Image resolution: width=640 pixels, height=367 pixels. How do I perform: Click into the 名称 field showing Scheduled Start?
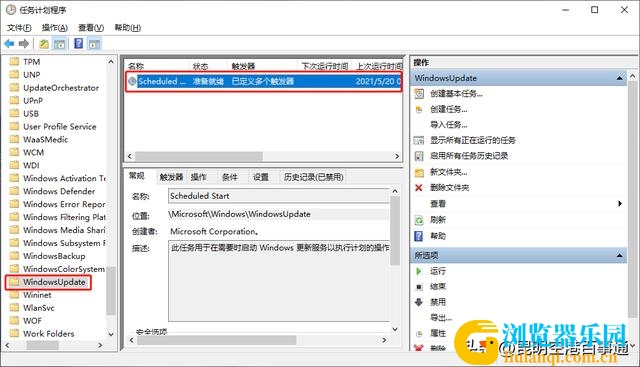point(279,196)
